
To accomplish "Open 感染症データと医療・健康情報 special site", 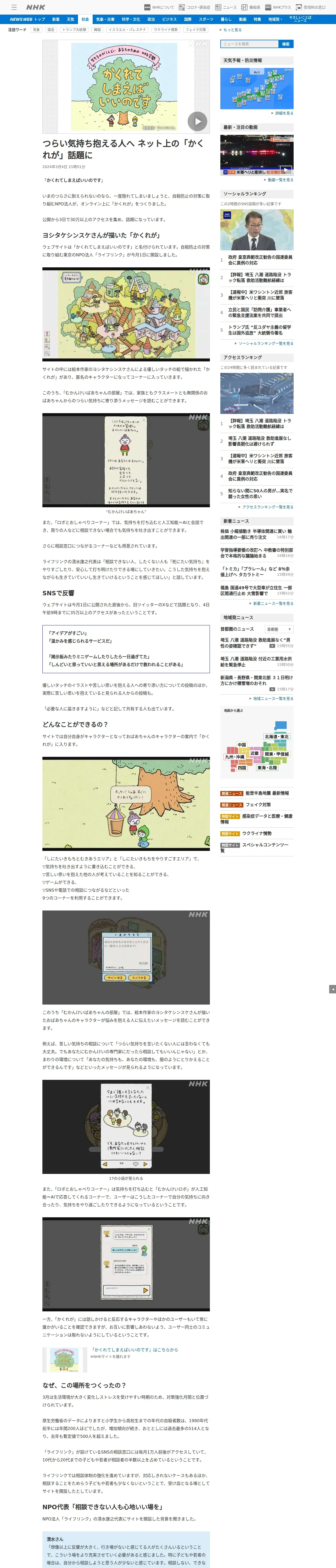I will (256, 819).
